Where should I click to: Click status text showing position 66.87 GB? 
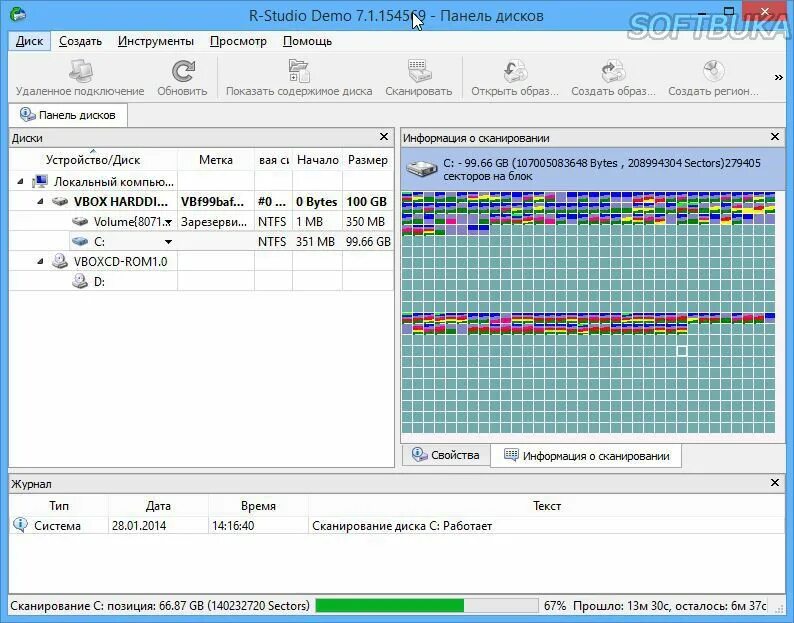coord(160,606)
